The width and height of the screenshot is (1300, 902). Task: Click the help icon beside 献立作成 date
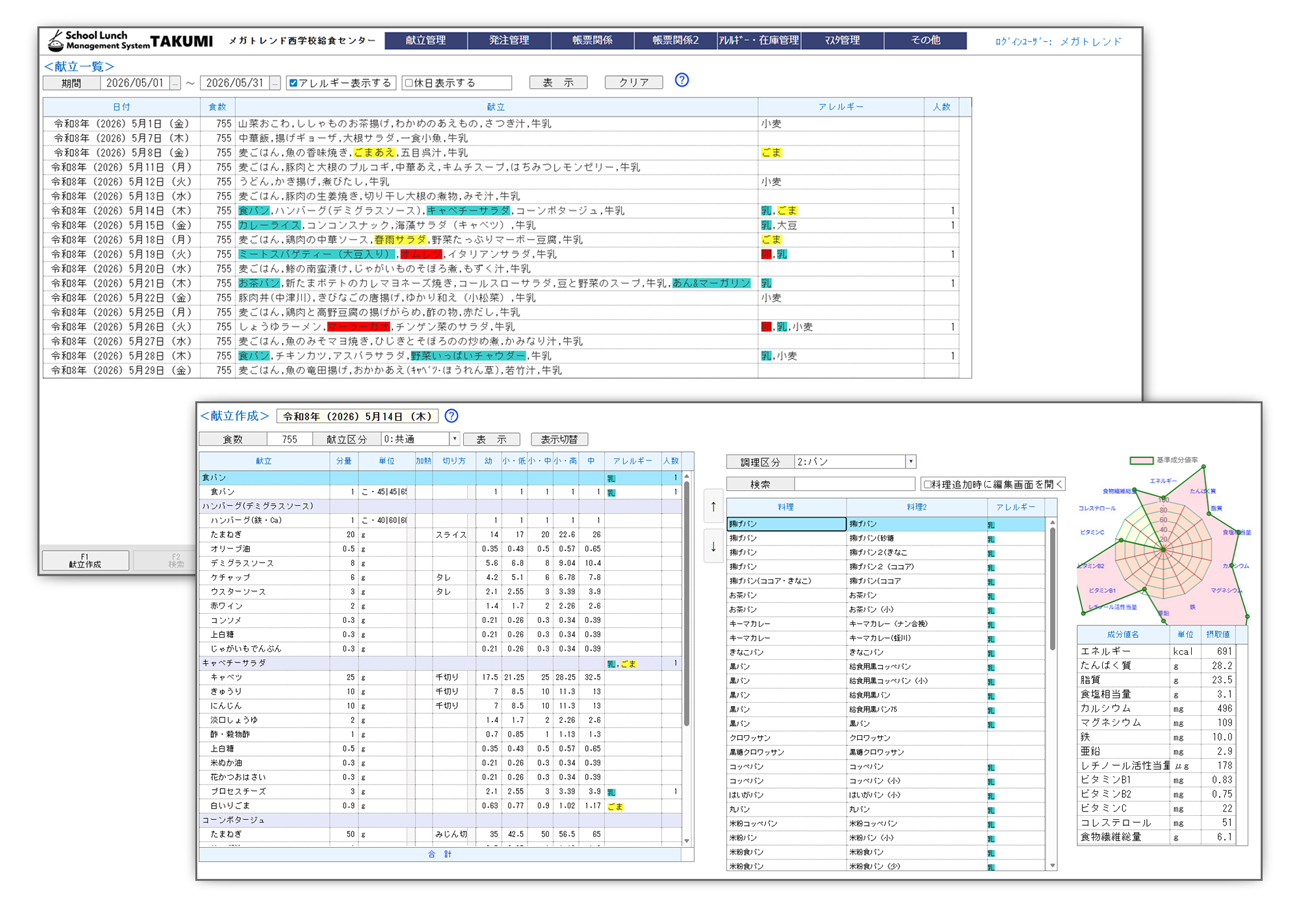451,416
